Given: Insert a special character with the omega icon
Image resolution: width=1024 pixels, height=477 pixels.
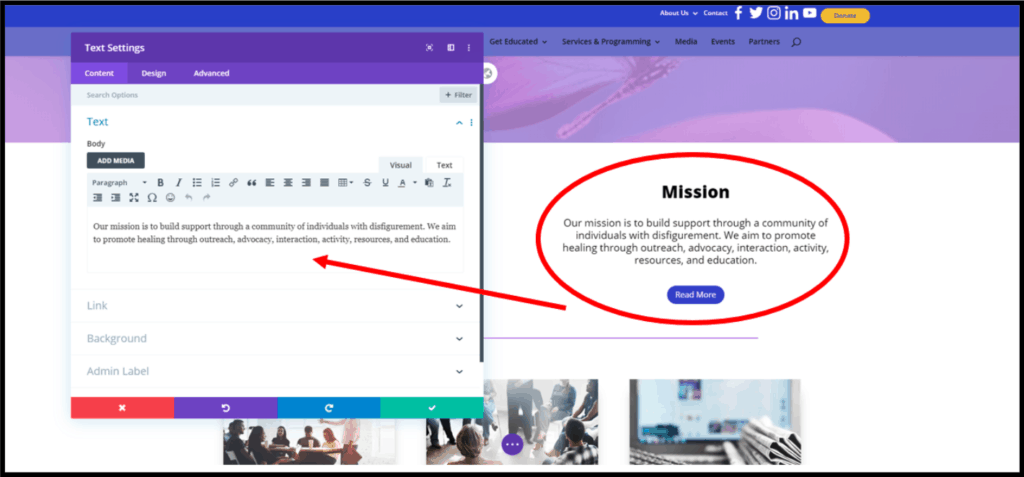Looking at the screenshot, I should point(152,198).
